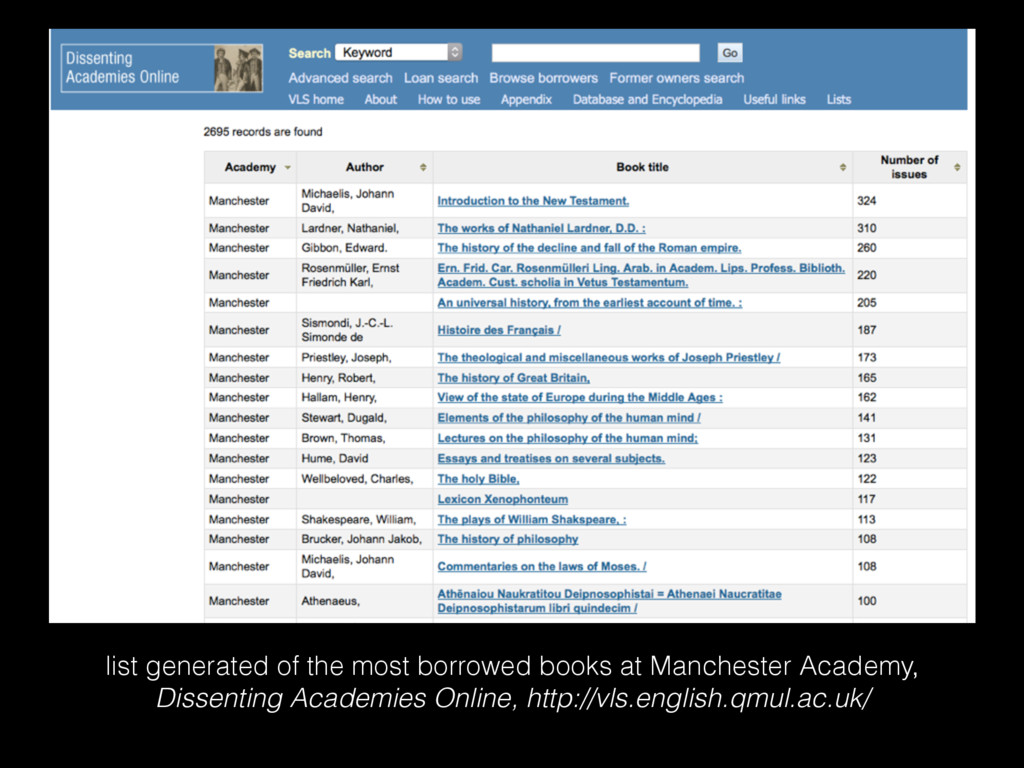The height and width of the screenshot is (768, 1024).
Task: Open How to use page
Action: [449, 99]
